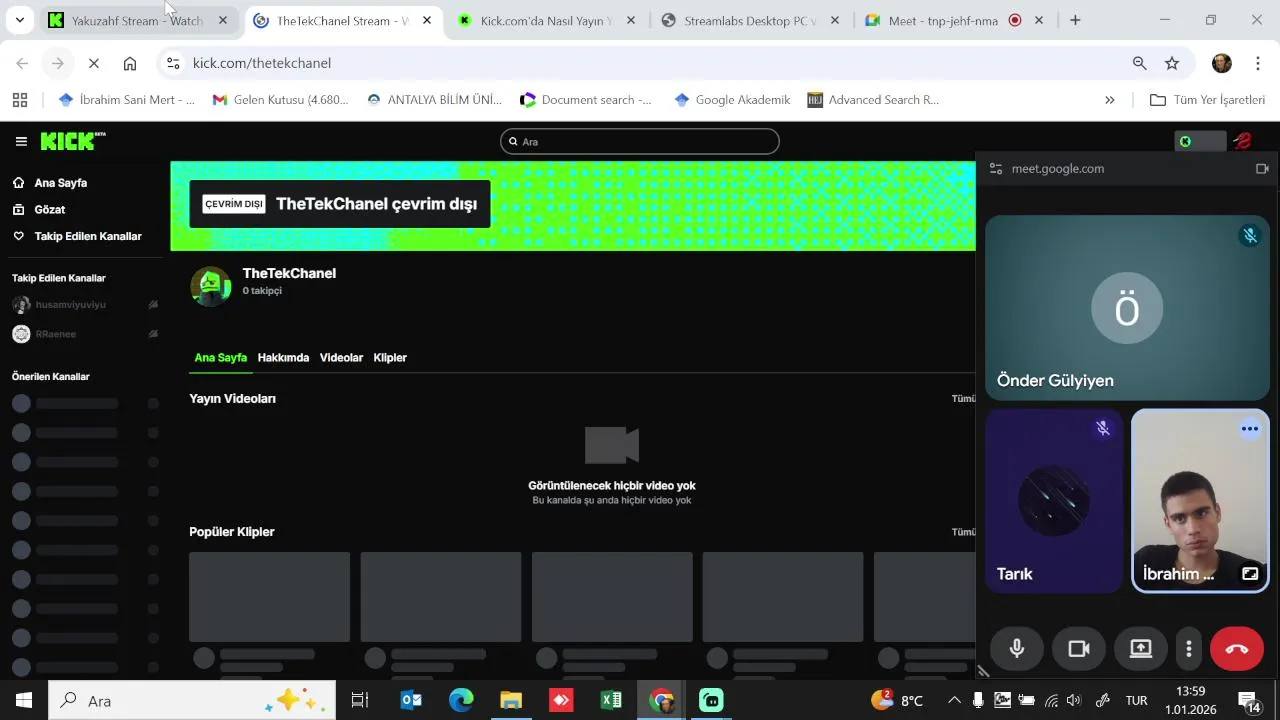
Task: Click the picture-in-picture icon on İbrahim's tile
Action: [1250, 574]
